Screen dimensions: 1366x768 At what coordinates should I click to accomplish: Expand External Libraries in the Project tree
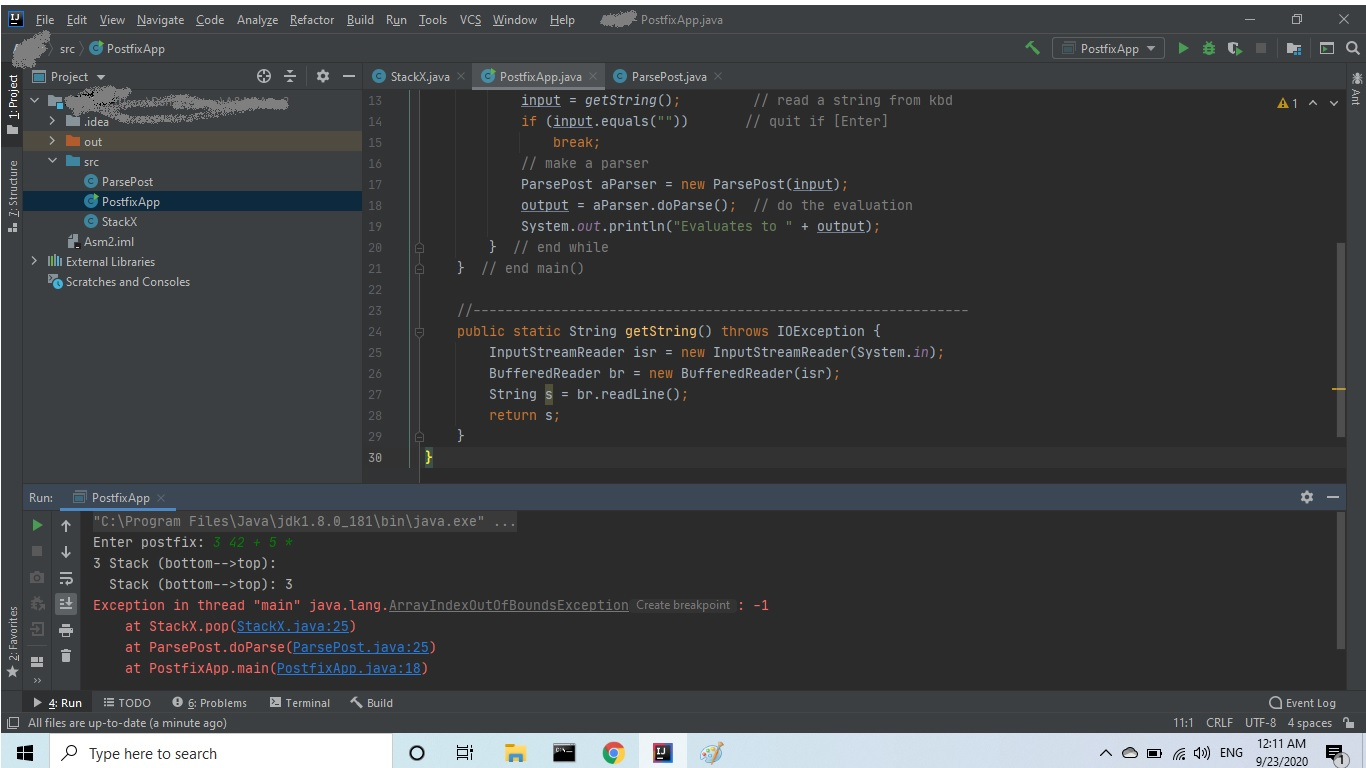pos(34,261)
